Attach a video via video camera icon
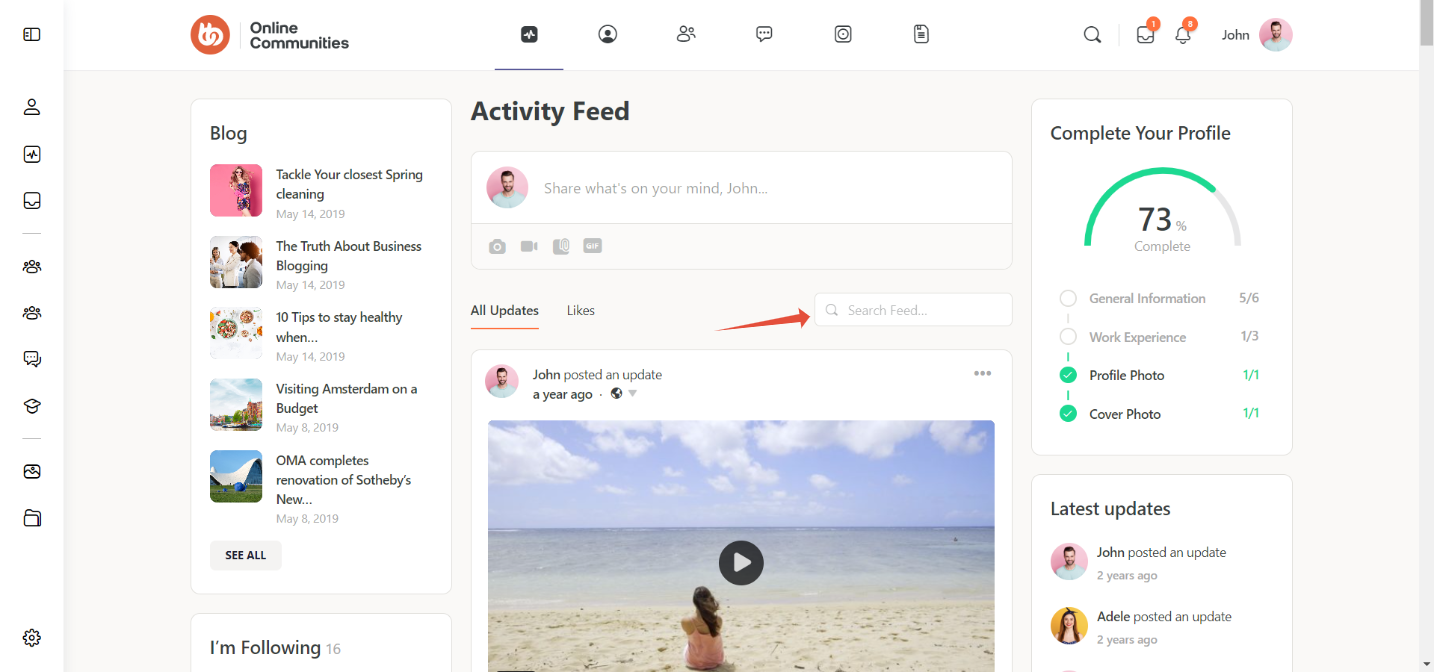 529,246
